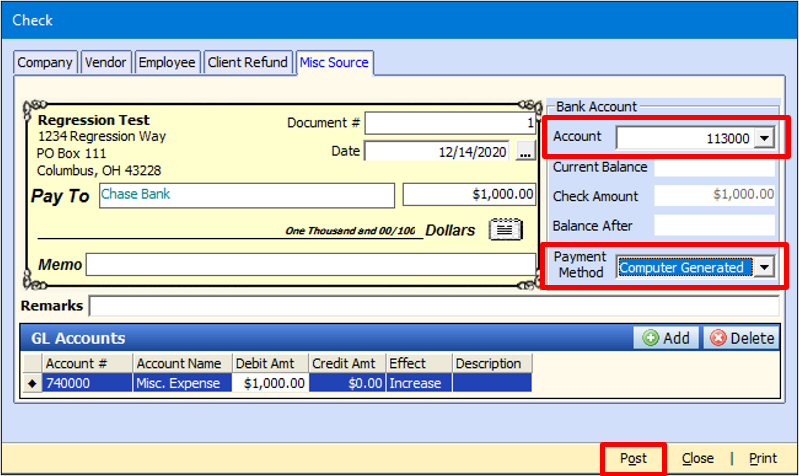Click the empty Description cell of row 740000

tap(492, 383)
